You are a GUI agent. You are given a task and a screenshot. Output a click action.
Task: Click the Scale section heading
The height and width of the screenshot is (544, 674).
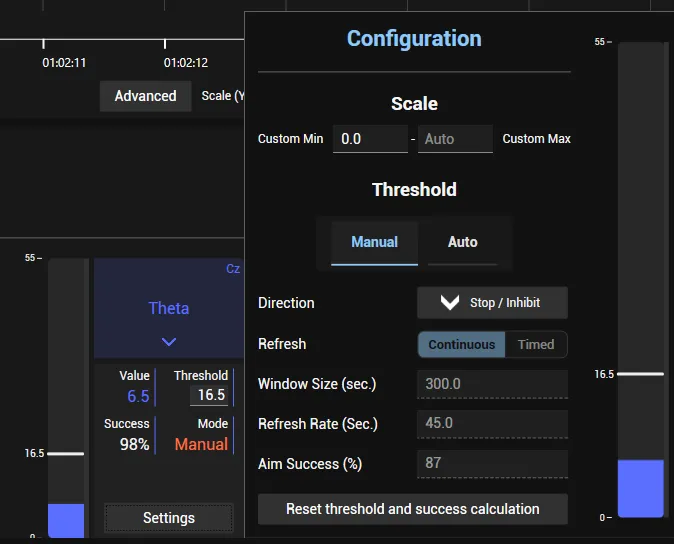pyautogui.click(x=414, y=104)
